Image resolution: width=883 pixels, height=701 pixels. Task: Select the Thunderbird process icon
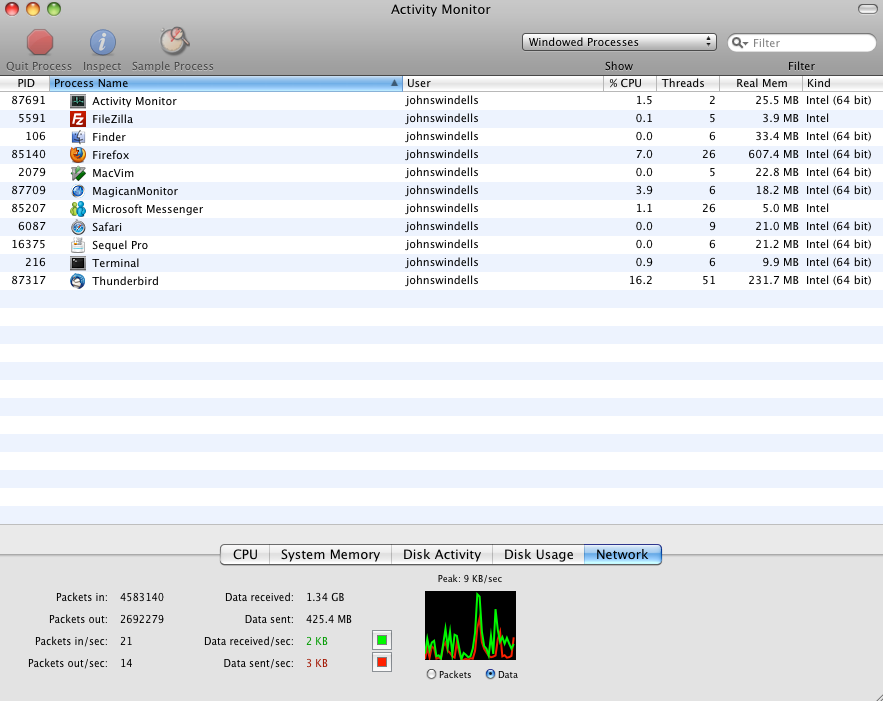click(x=78, y=281)
